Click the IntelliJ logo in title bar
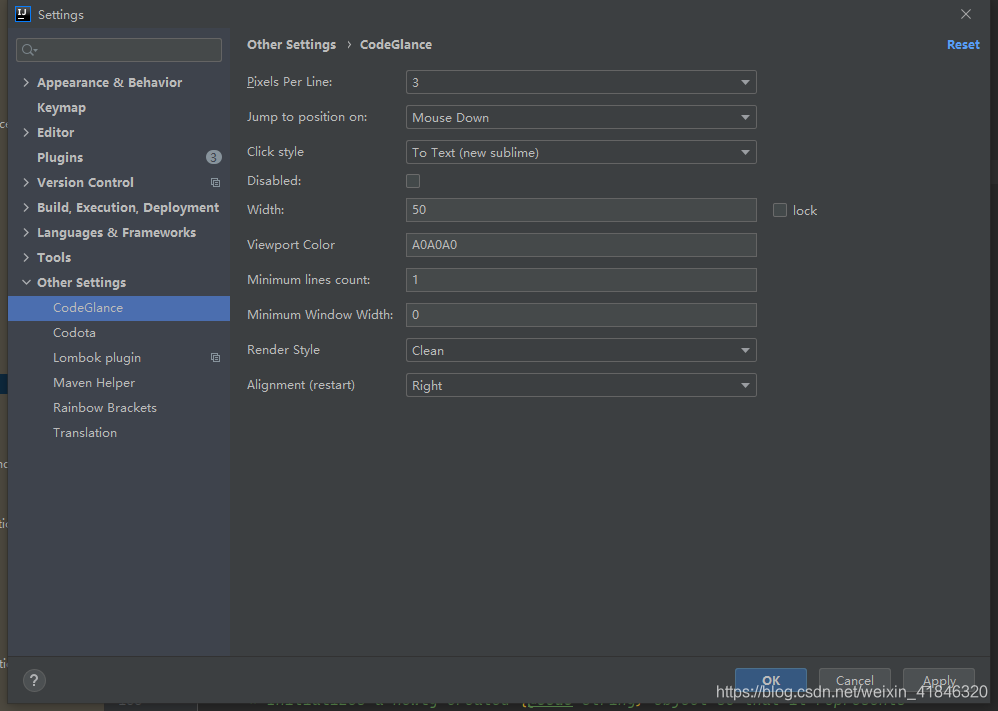The width and height of the screenshot is (998, 711). [x=23, y=14]
